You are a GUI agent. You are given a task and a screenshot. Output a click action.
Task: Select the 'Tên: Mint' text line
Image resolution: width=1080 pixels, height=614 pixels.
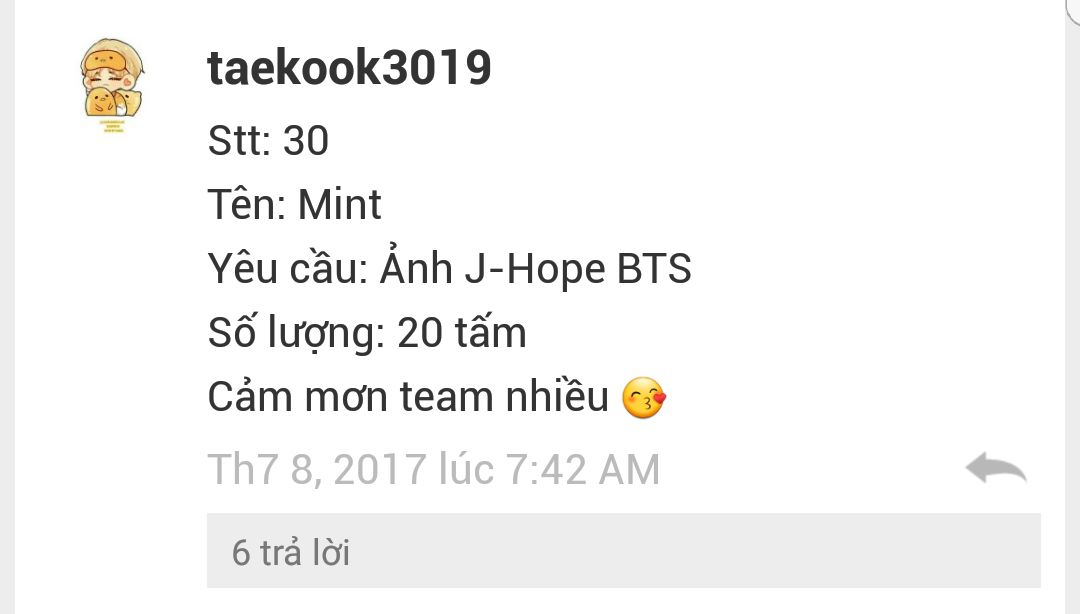(294, 204)
